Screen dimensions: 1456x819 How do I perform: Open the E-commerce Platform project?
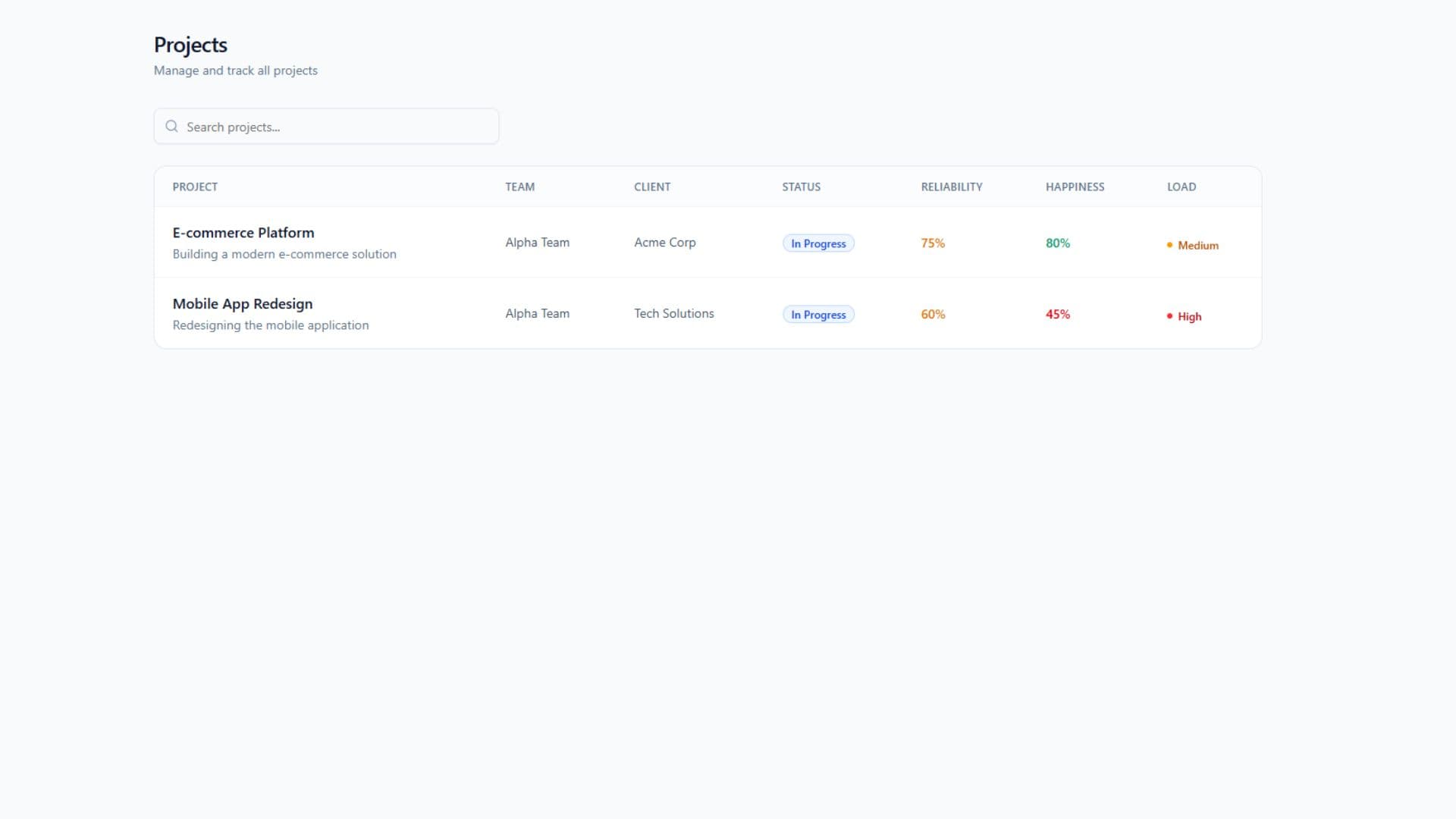243,233
